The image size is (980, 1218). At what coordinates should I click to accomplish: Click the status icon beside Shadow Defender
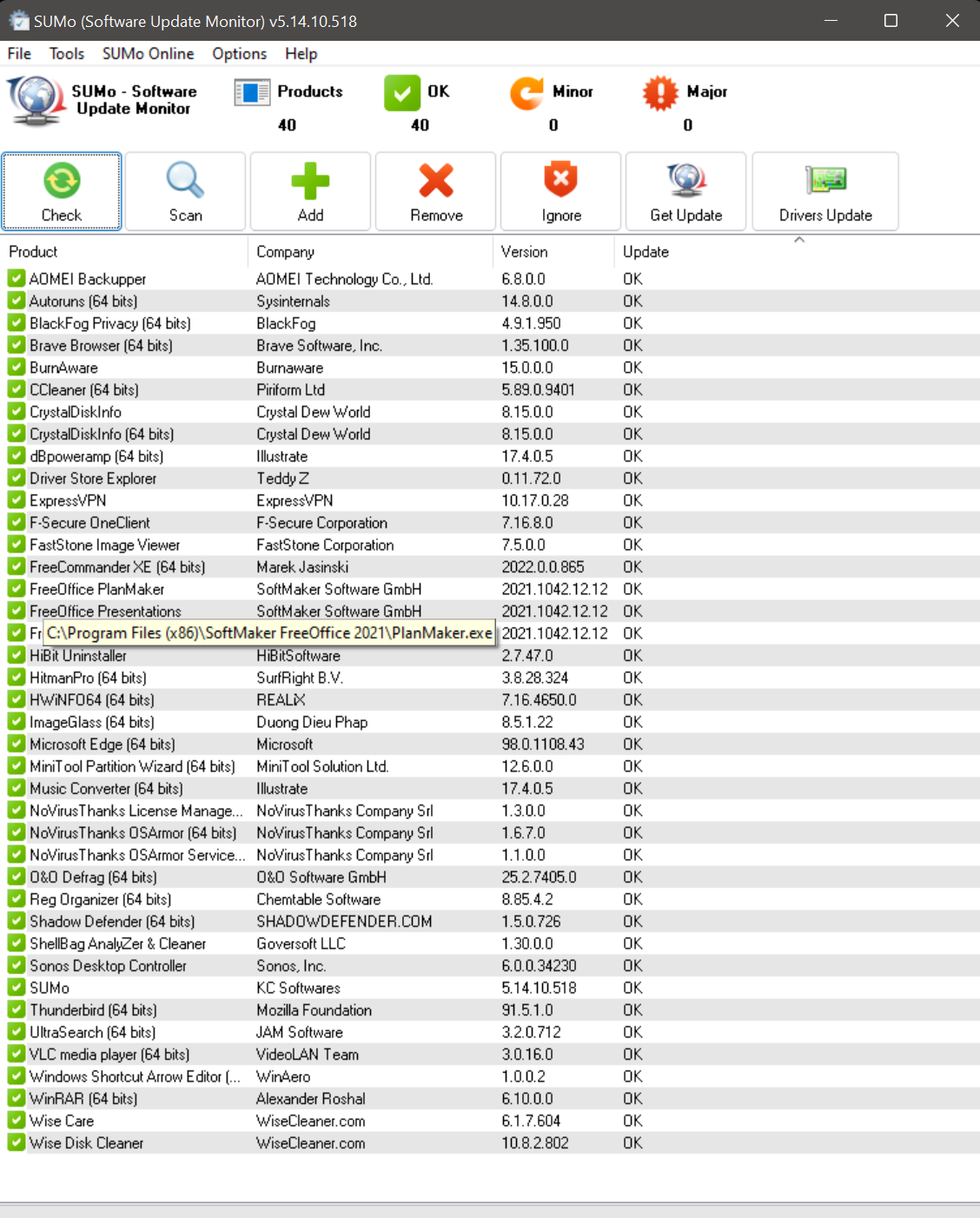17,922
